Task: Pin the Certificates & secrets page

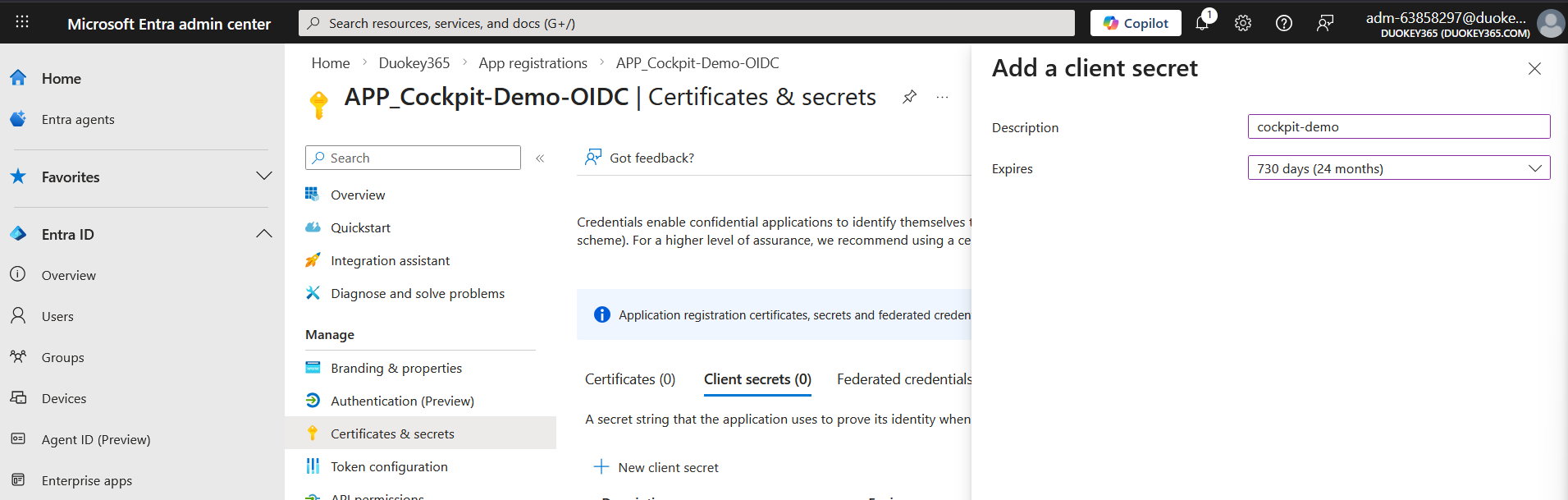Action: point(909,97)
